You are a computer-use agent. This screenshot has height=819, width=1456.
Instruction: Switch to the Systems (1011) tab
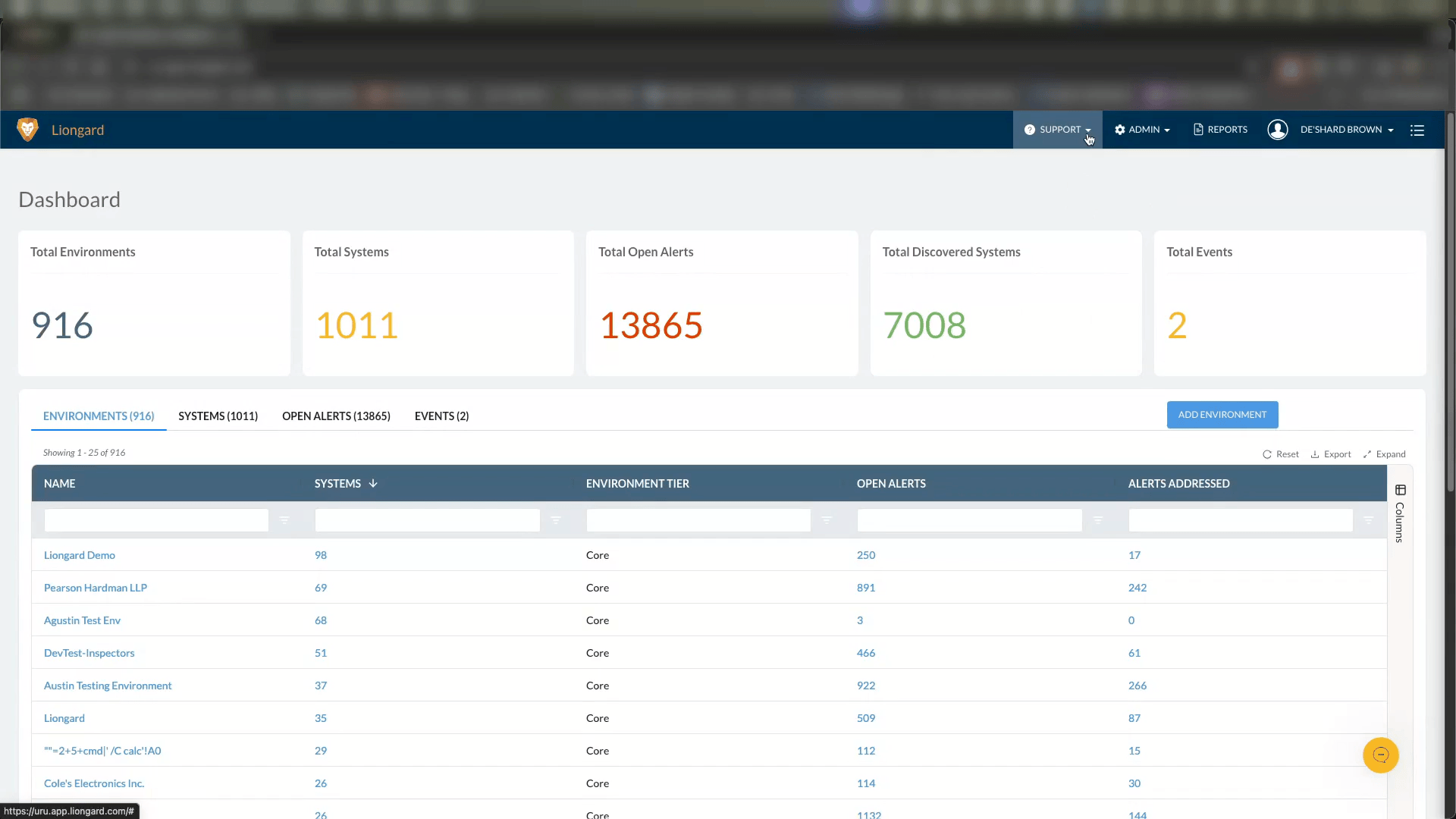(218, 416)
